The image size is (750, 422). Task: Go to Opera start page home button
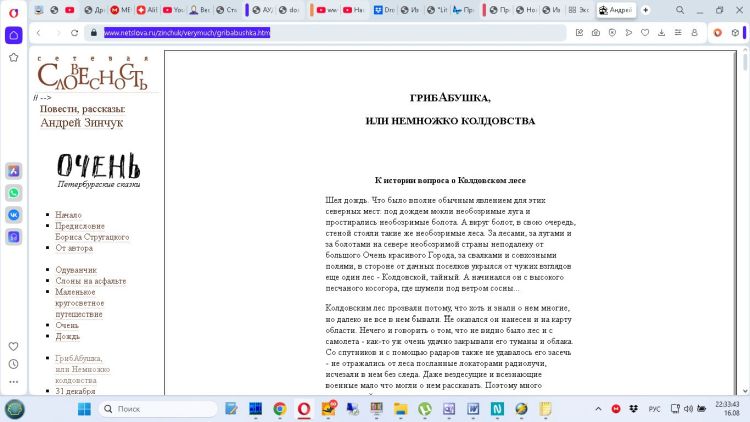(13, 35)
